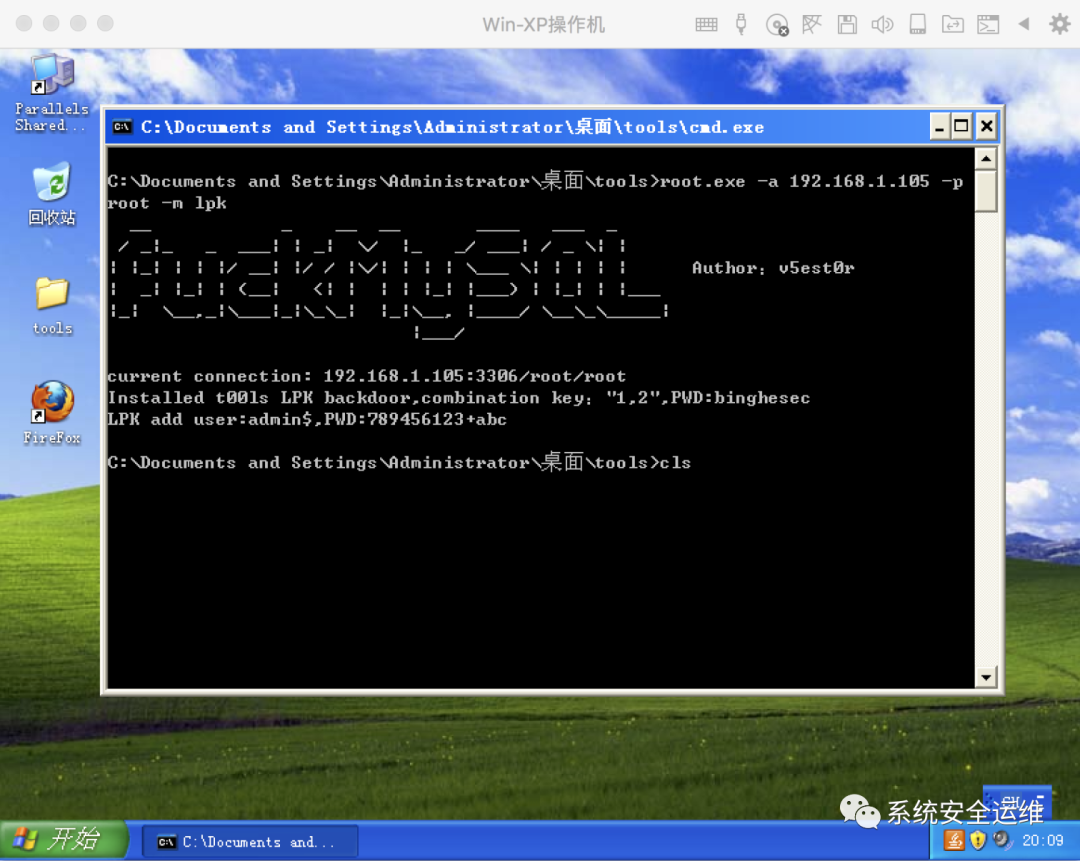Maximize the cmd.exe window
Image resolution: width=1080 pixels, height=861 pixels.
tap(962, 127)
